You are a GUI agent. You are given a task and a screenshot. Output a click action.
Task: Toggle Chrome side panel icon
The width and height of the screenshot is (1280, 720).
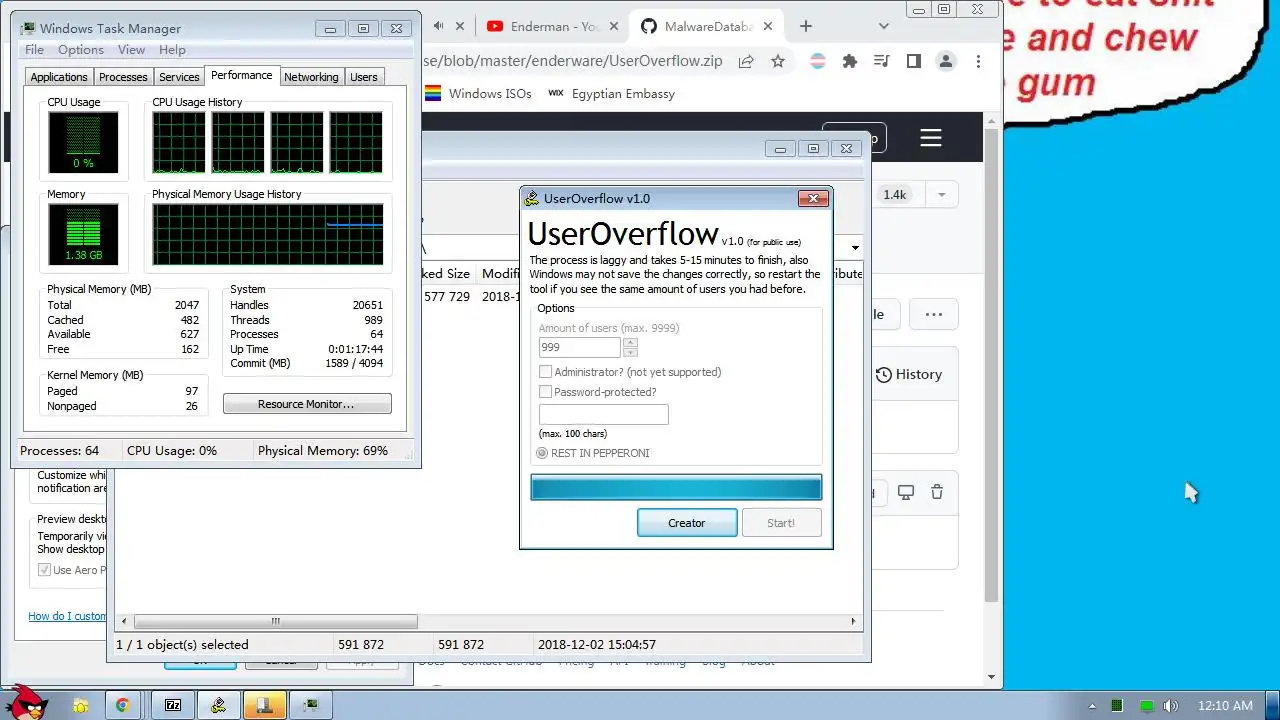point(913,61)
